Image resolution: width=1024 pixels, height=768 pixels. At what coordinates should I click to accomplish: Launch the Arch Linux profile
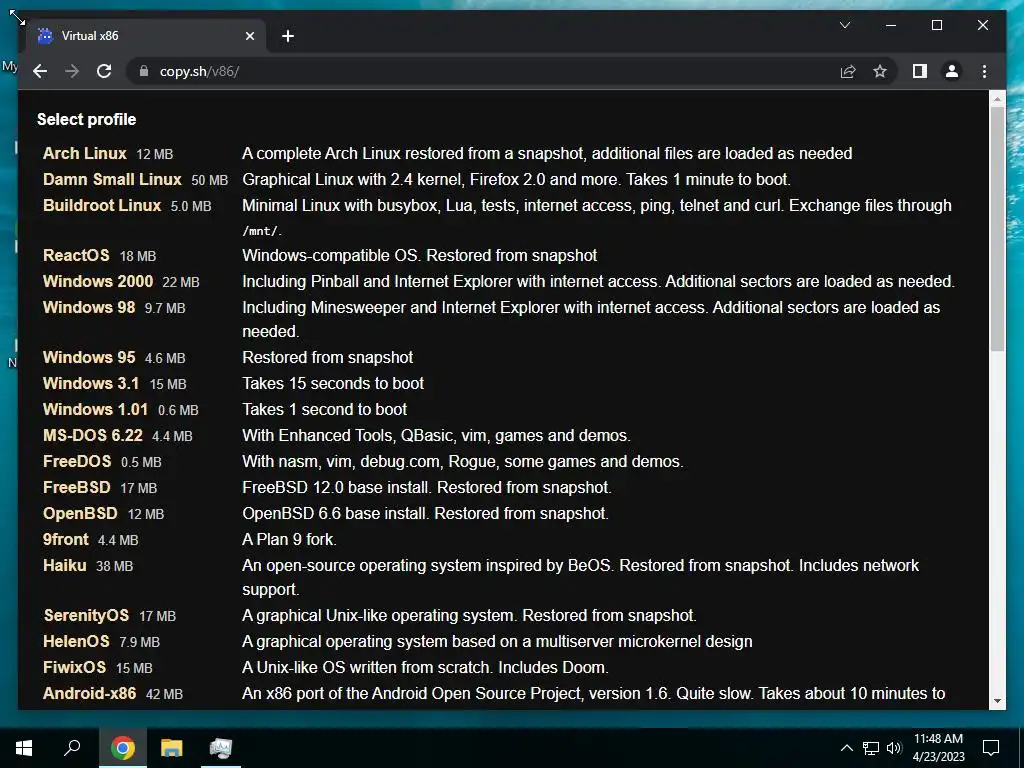[x=85, y=153]
